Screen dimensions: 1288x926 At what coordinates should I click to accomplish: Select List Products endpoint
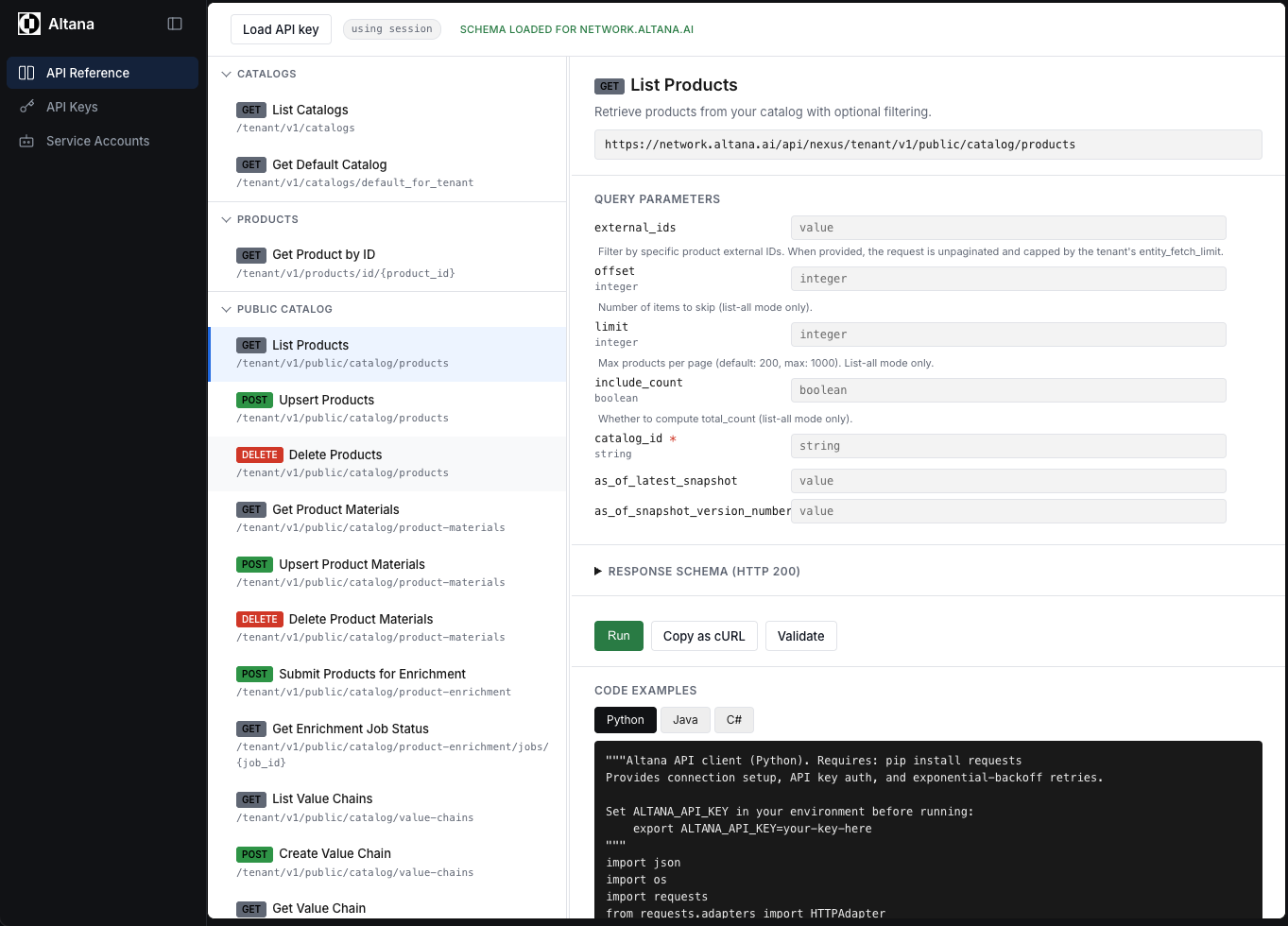coord(387,354)
